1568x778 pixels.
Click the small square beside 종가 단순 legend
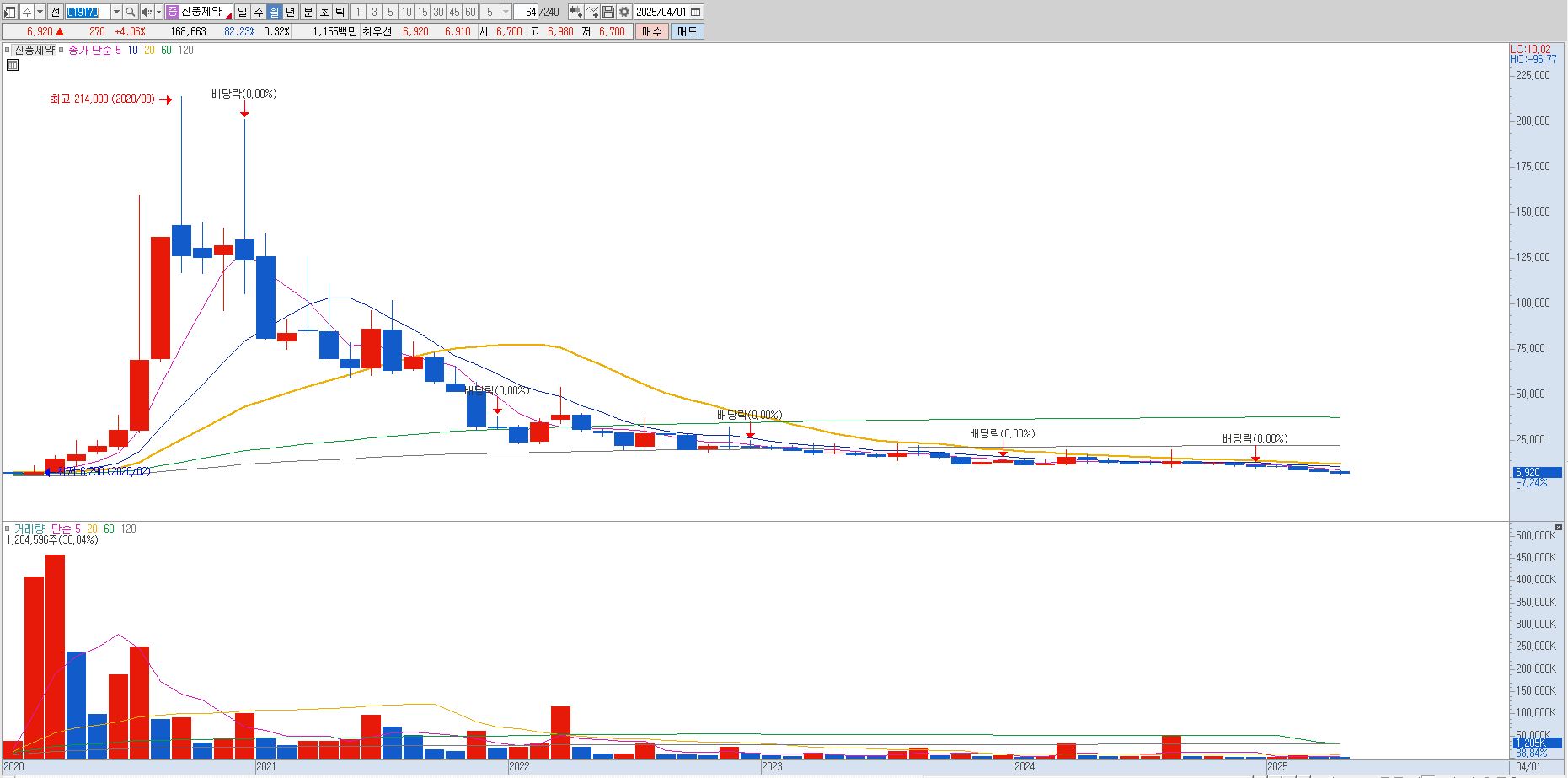pos(63,50)
